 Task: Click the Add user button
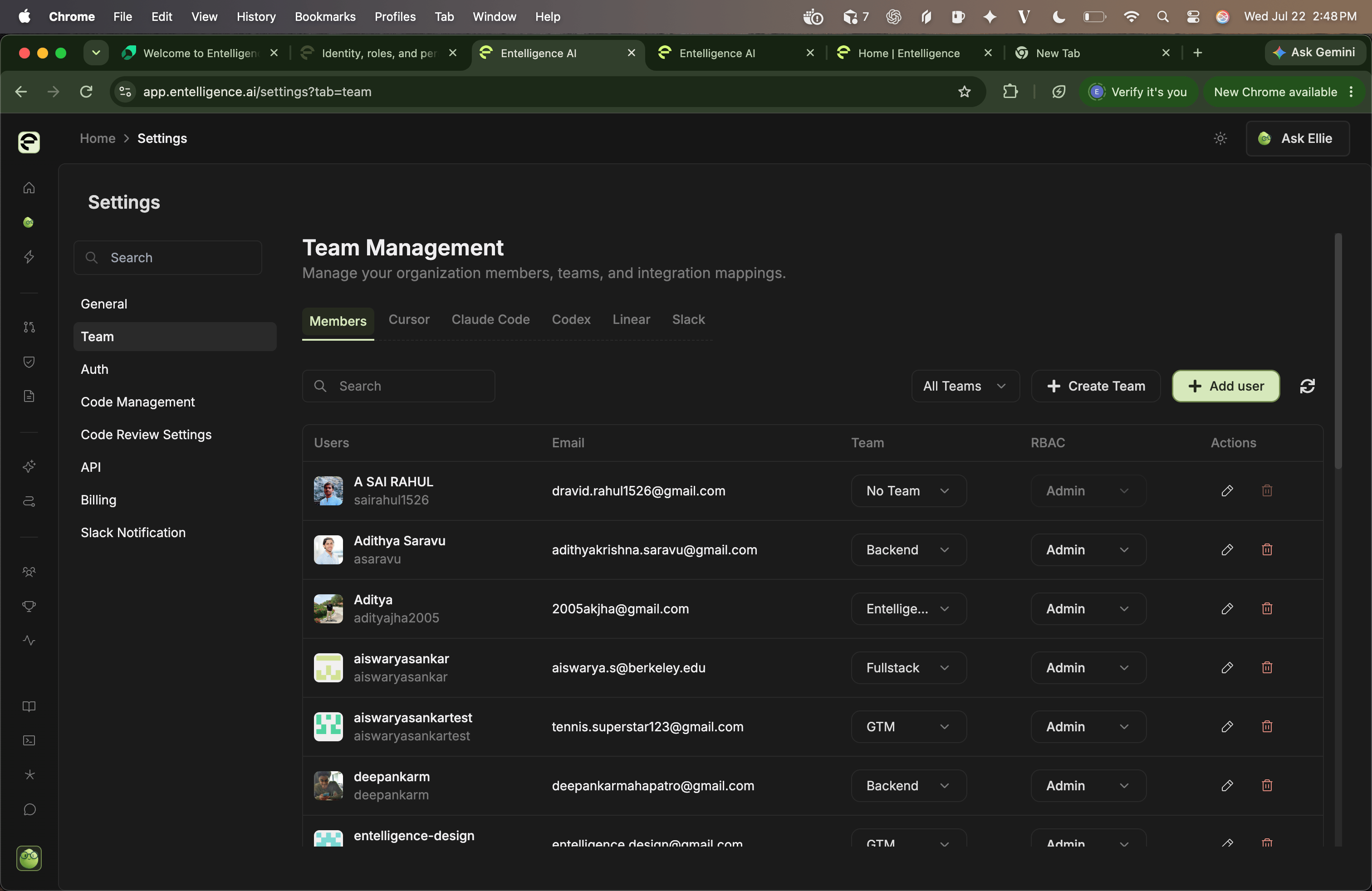[1225, 386]
